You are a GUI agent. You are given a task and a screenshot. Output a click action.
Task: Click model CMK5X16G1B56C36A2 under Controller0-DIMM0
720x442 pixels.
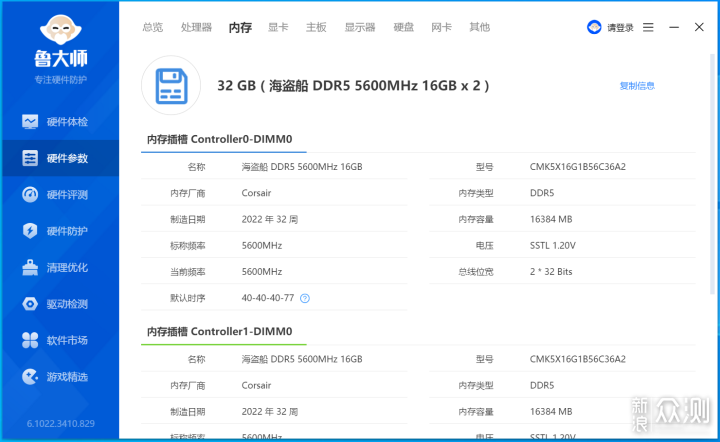click(x=578, y=167)
